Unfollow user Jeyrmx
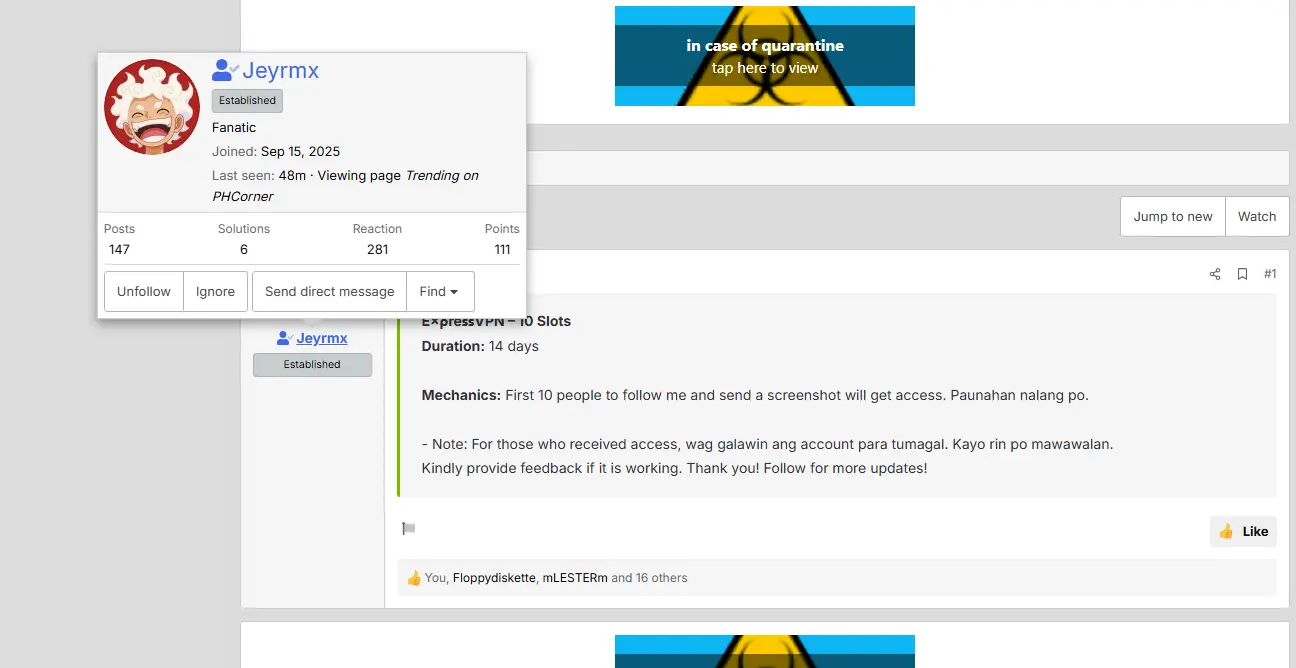Screen dimensions: 1296x668 tap(144, 291)
